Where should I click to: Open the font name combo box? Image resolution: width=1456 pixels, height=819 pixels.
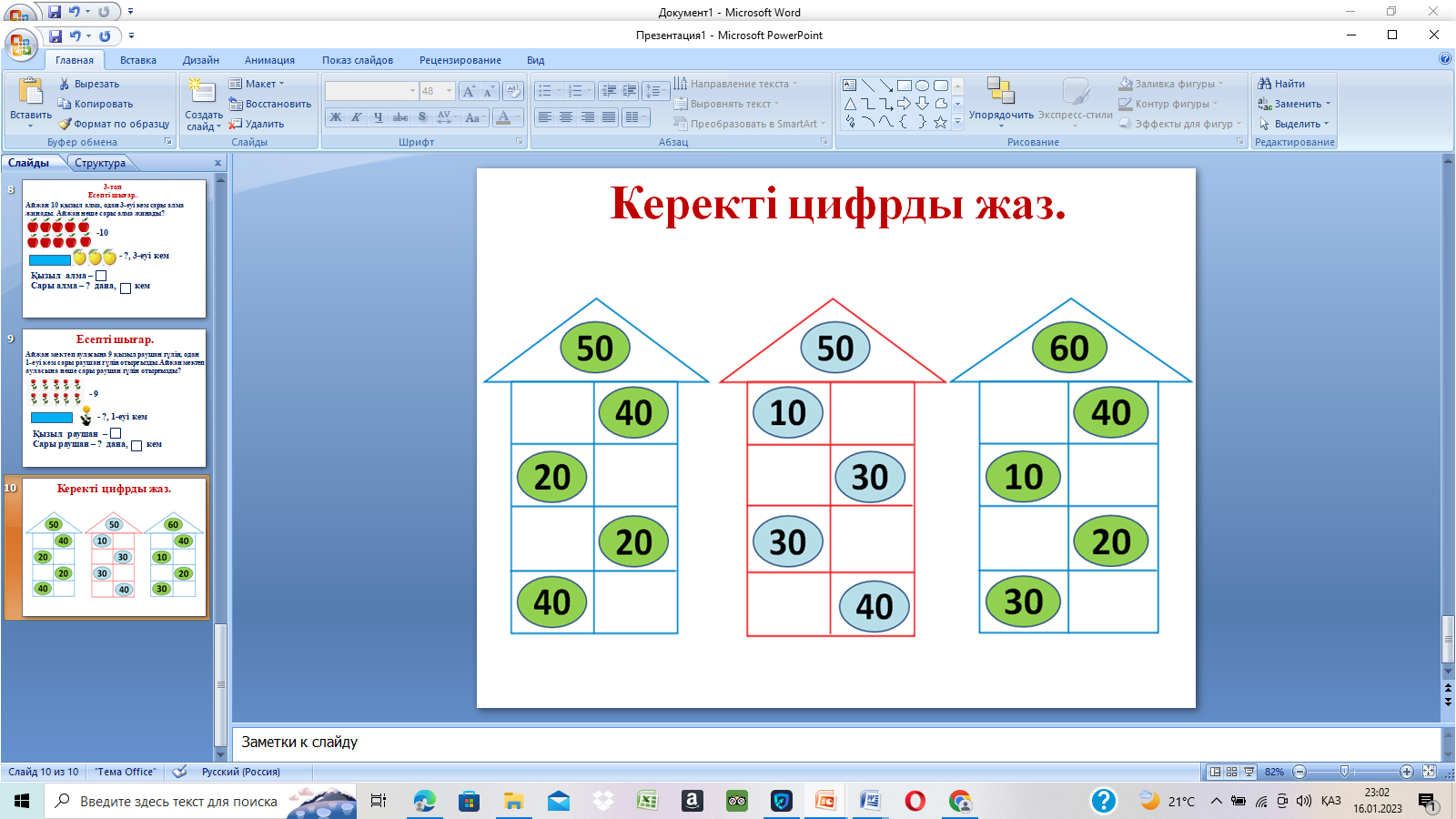coord(371,91)
